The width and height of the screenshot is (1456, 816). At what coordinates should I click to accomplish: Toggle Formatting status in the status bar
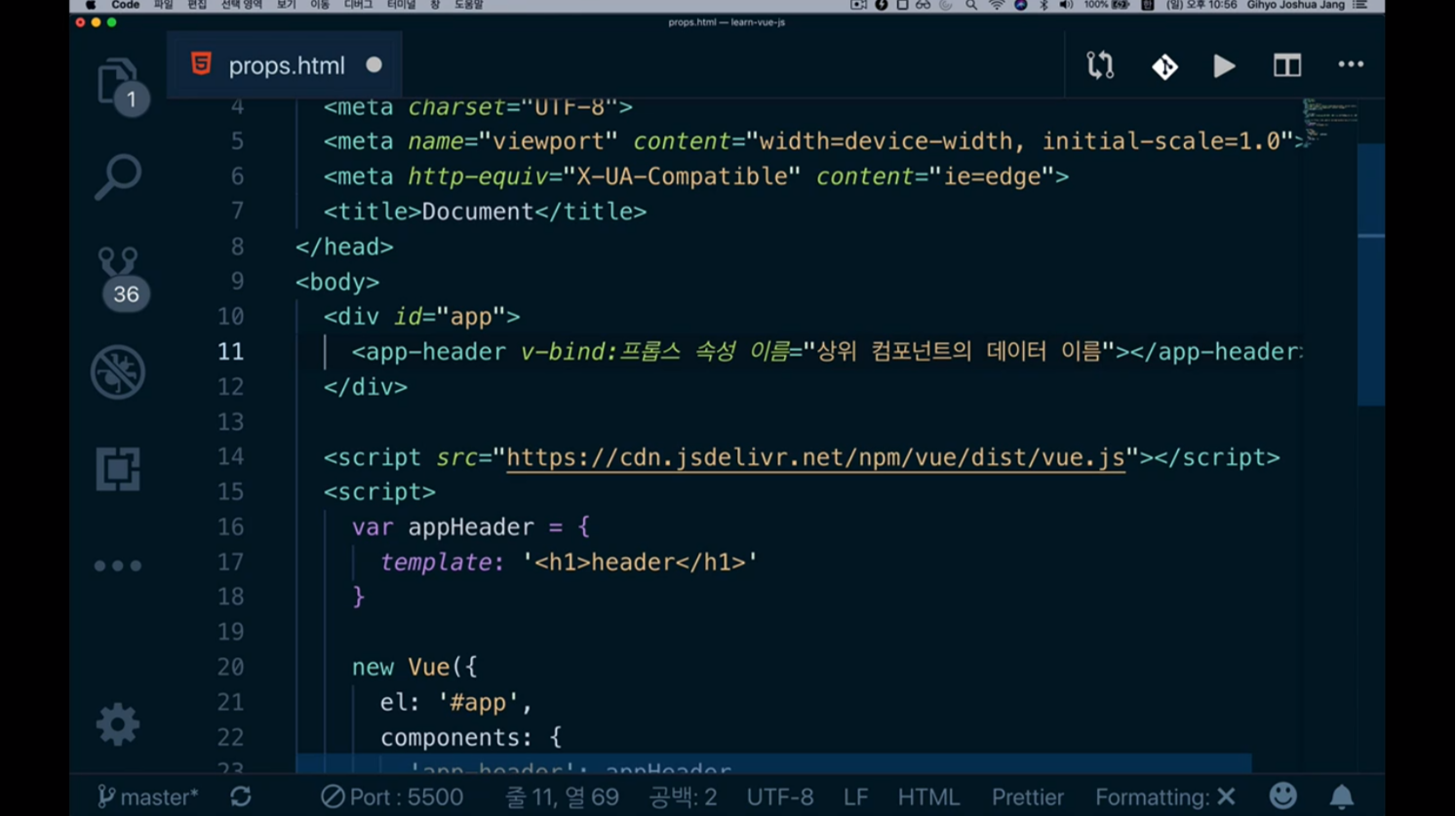[x=1164, y=797]
